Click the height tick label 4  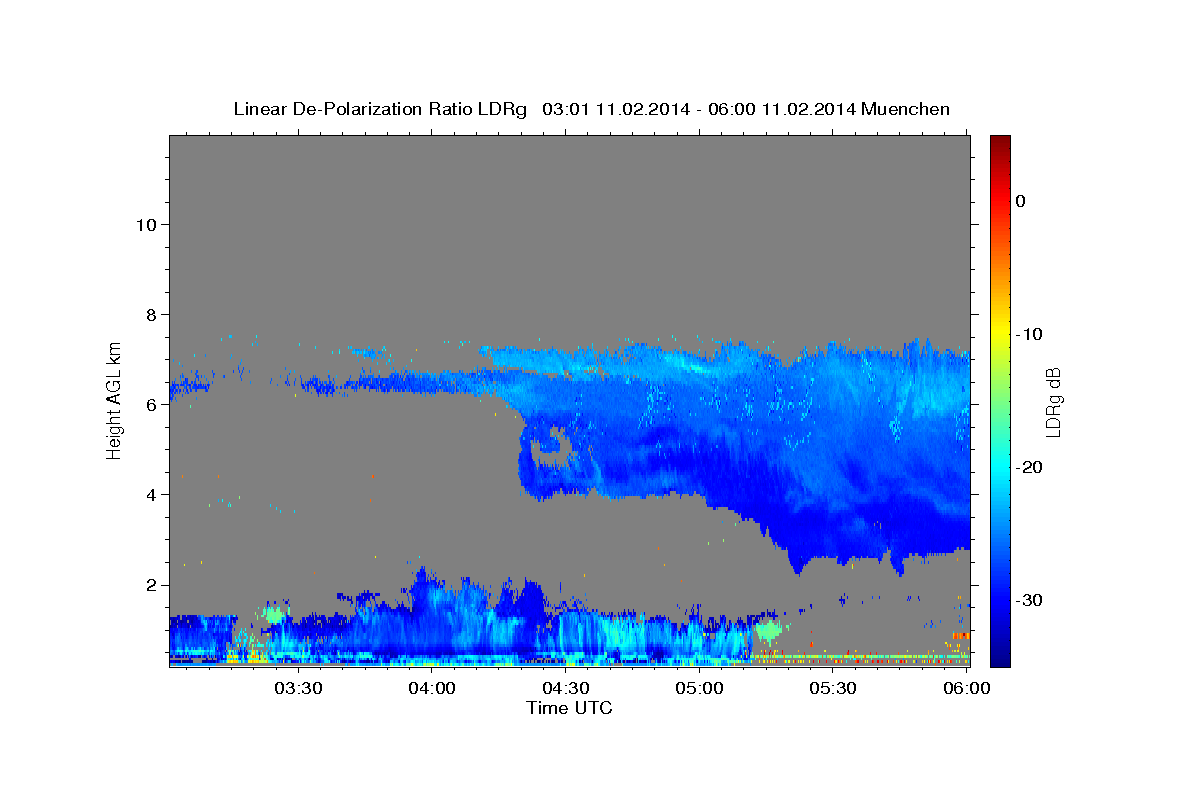click(x=150, y=494)
